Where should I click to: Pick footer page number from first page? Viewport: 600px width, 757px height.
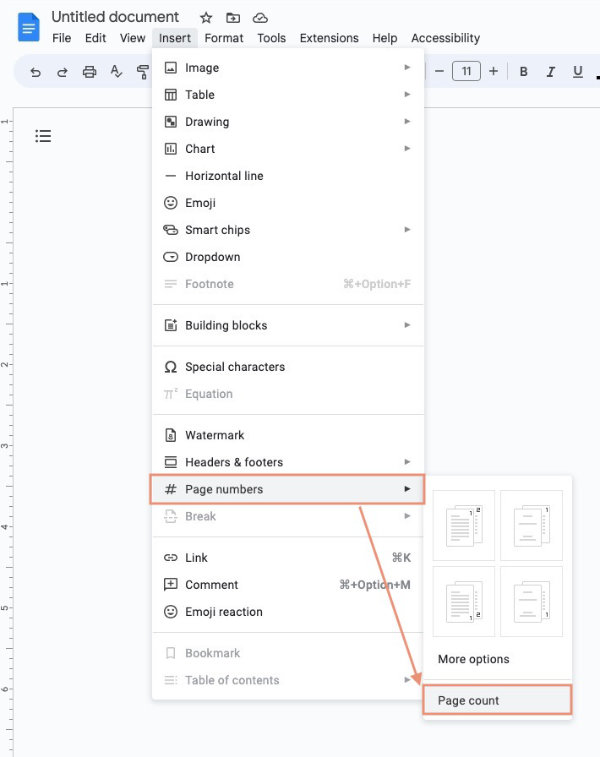pyautogui.click(x=464, y=602)
